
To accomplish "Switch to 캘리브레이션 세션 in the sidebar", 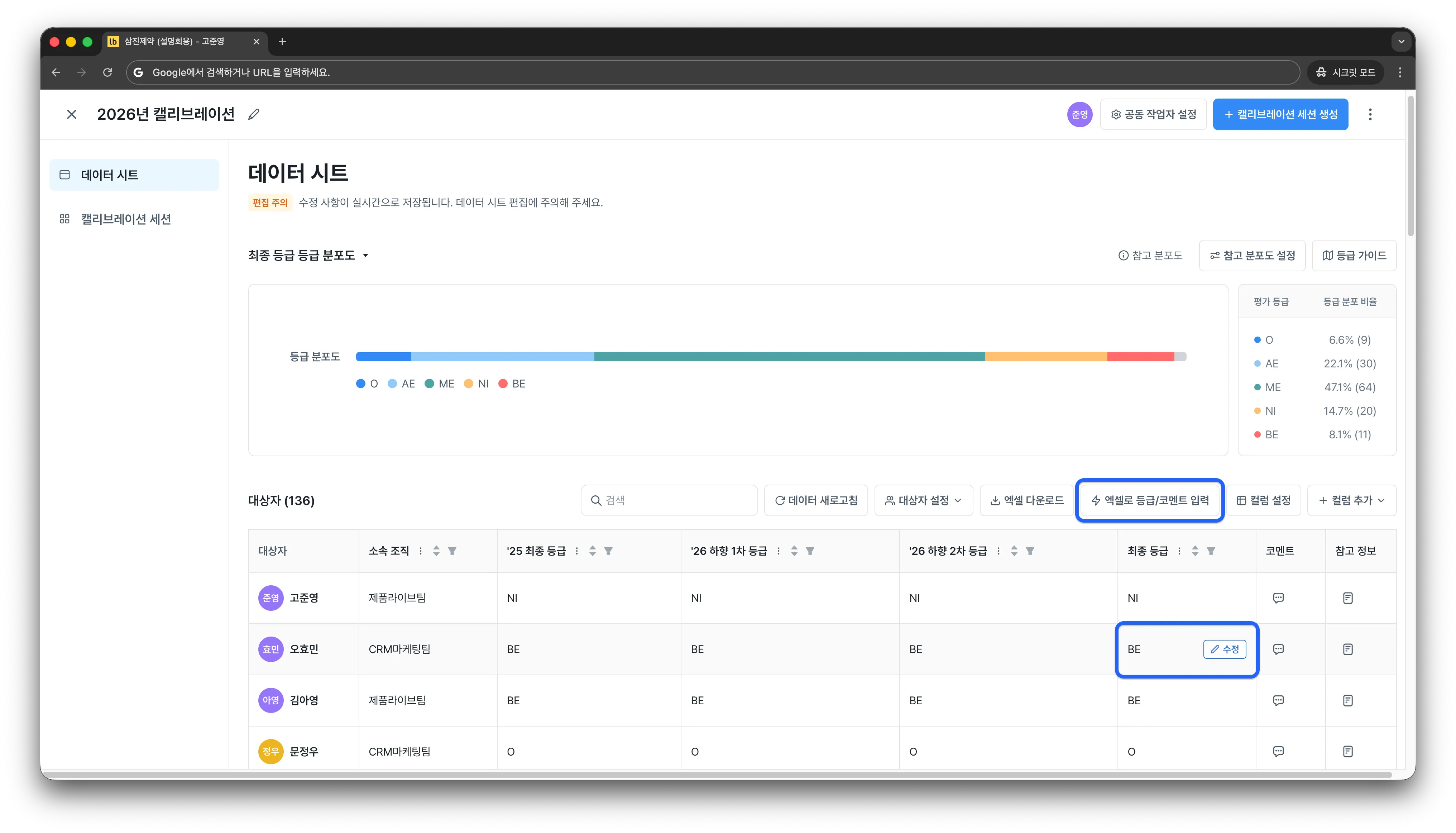I will pos(134,219).
